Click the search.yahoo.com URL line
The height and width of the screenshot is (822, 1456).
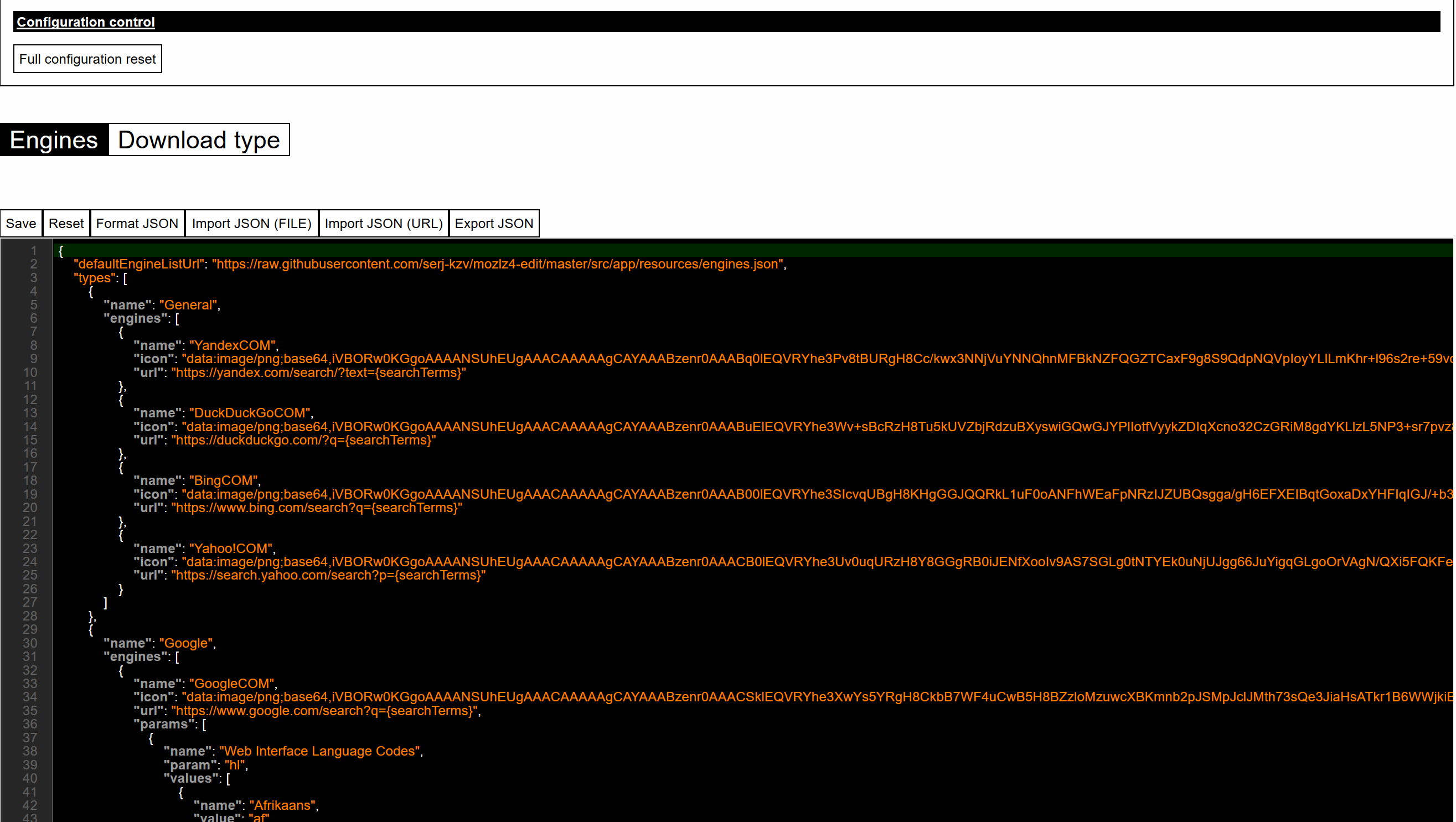pyautogui.click(x=309, y=575)
